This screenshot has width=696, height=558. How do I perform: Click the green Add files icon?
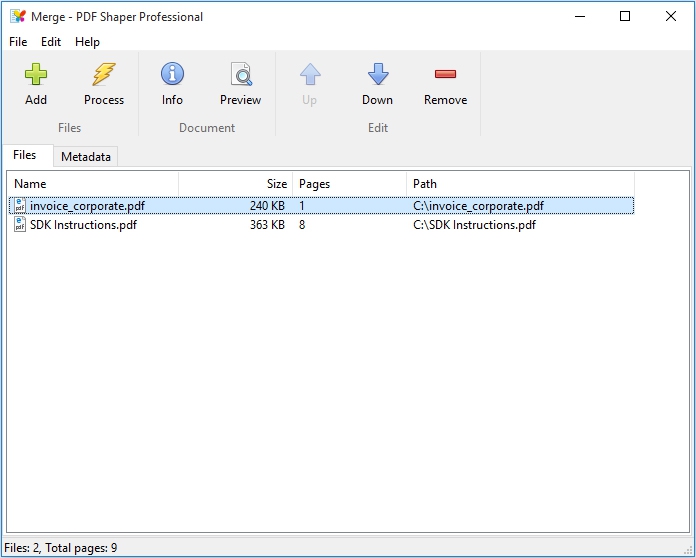click(x=36, y=74)
